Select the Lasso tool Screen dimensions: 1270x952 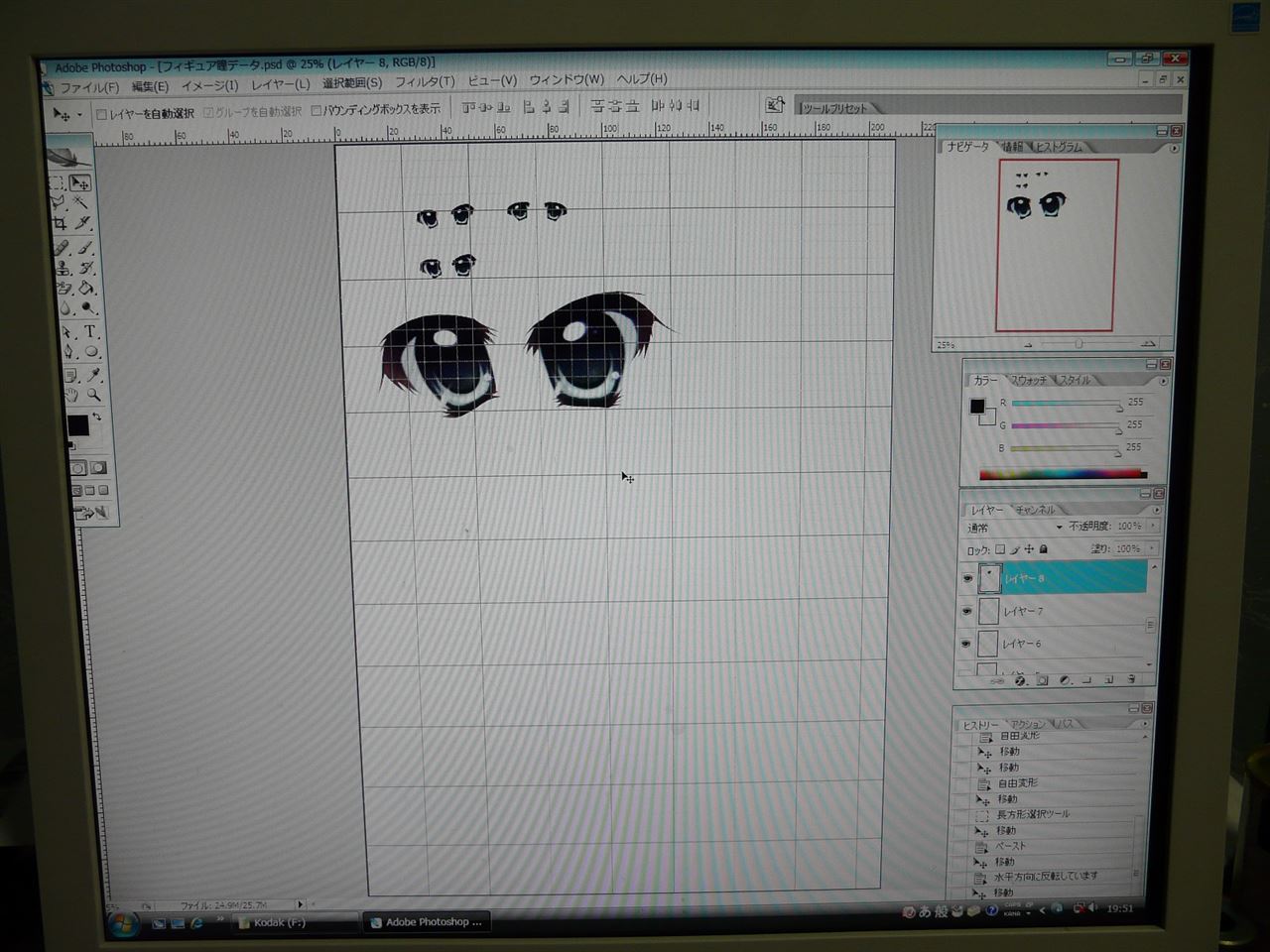coord(58,202)
